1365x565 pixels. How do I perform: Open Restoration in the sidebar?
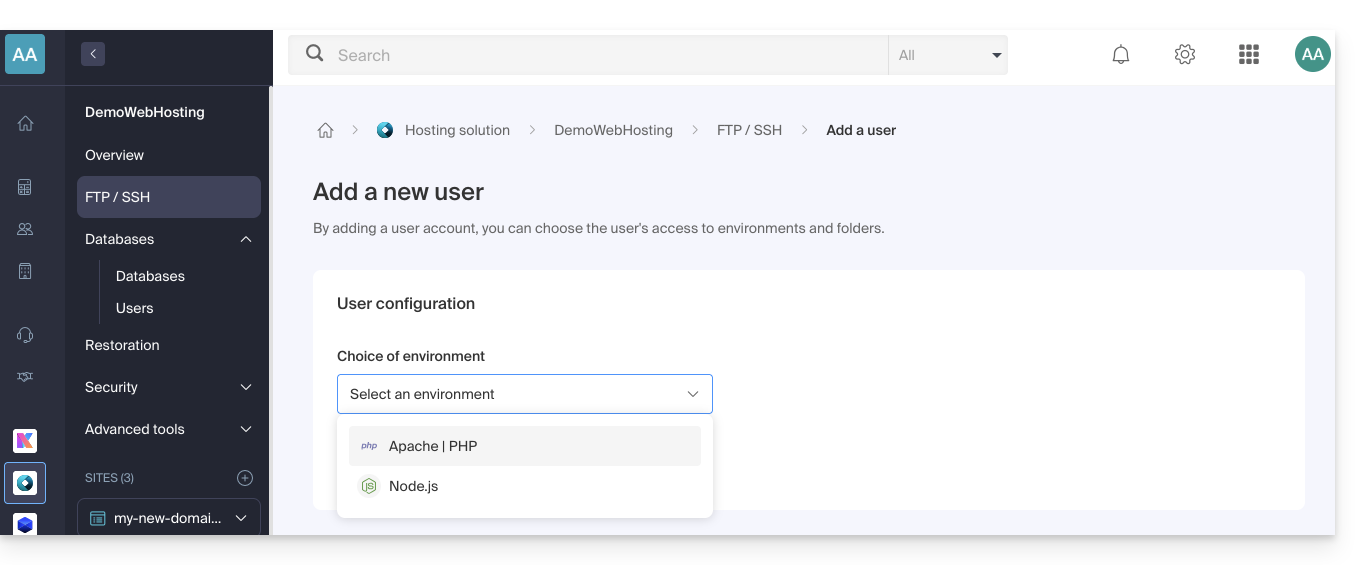coord(122,345)
